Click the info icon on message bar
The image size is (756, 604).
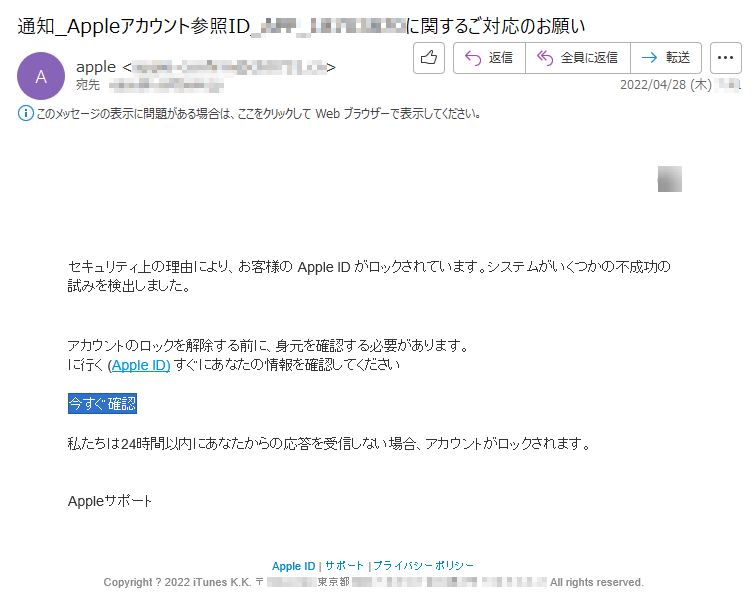26,114
